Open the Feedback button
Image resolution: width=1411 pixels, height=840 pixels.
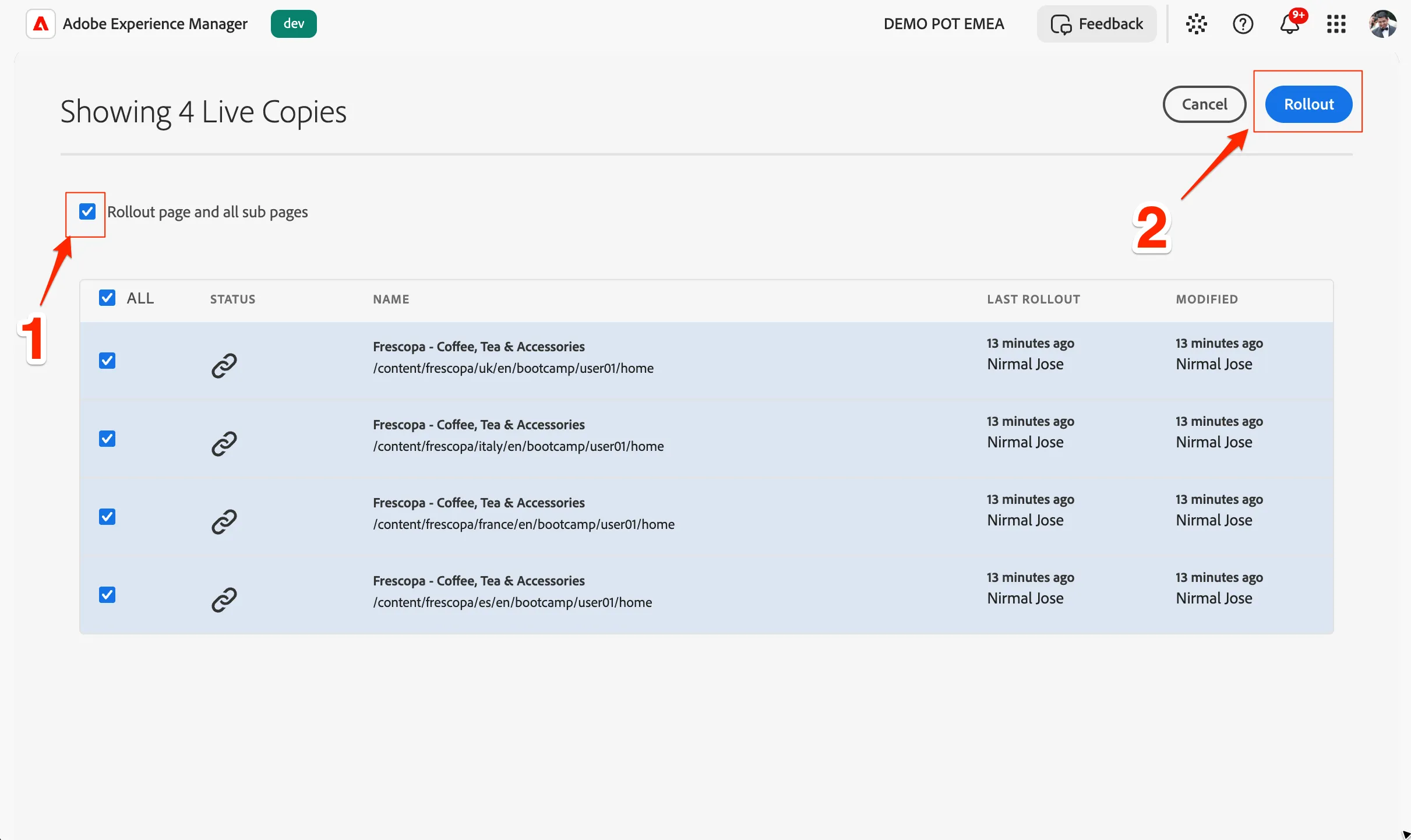coord(1096,24)
